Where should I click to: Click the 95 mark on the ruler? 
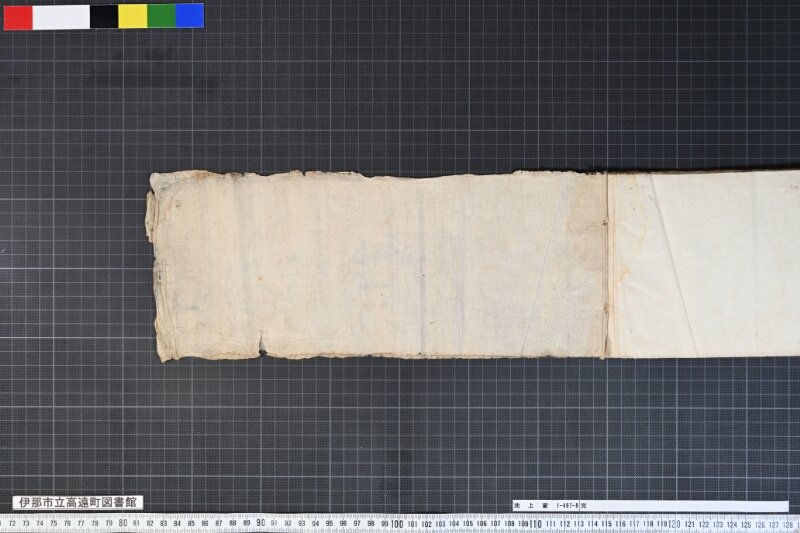point(329,523)
